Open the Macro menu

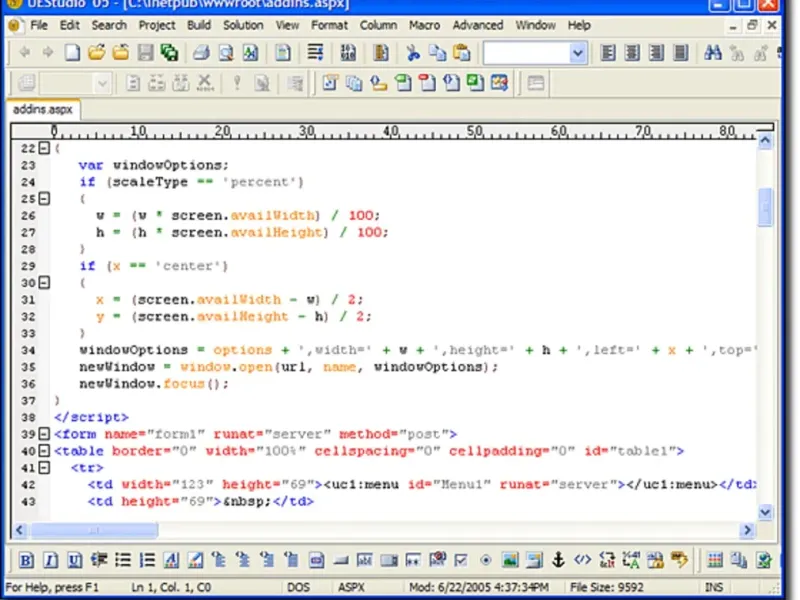424,25
